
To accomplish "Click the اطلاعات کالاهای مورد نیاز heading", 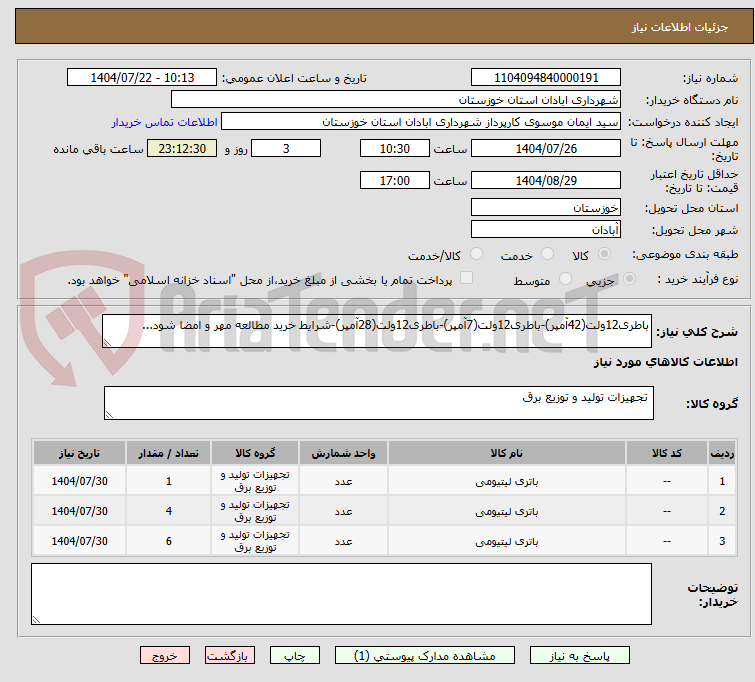I will 665,362.
